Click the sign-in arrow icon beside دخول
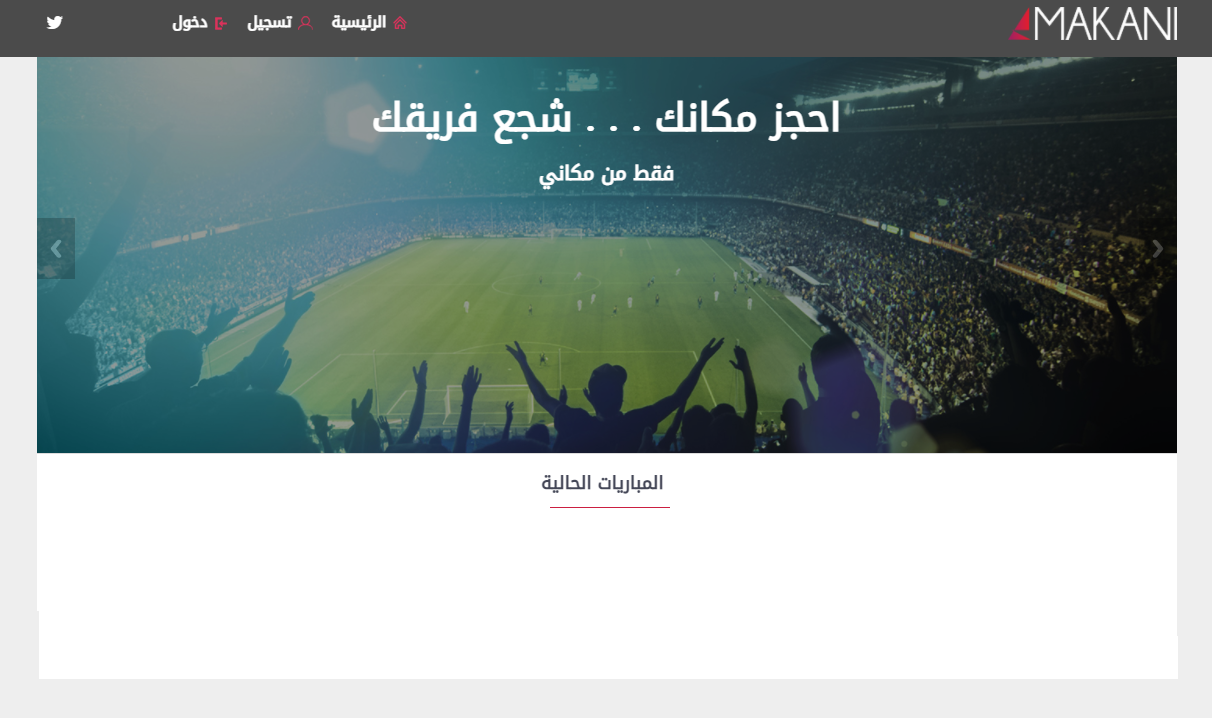Image resolution: width=1212 pixels, height=718 pixels. coord(221,22)
